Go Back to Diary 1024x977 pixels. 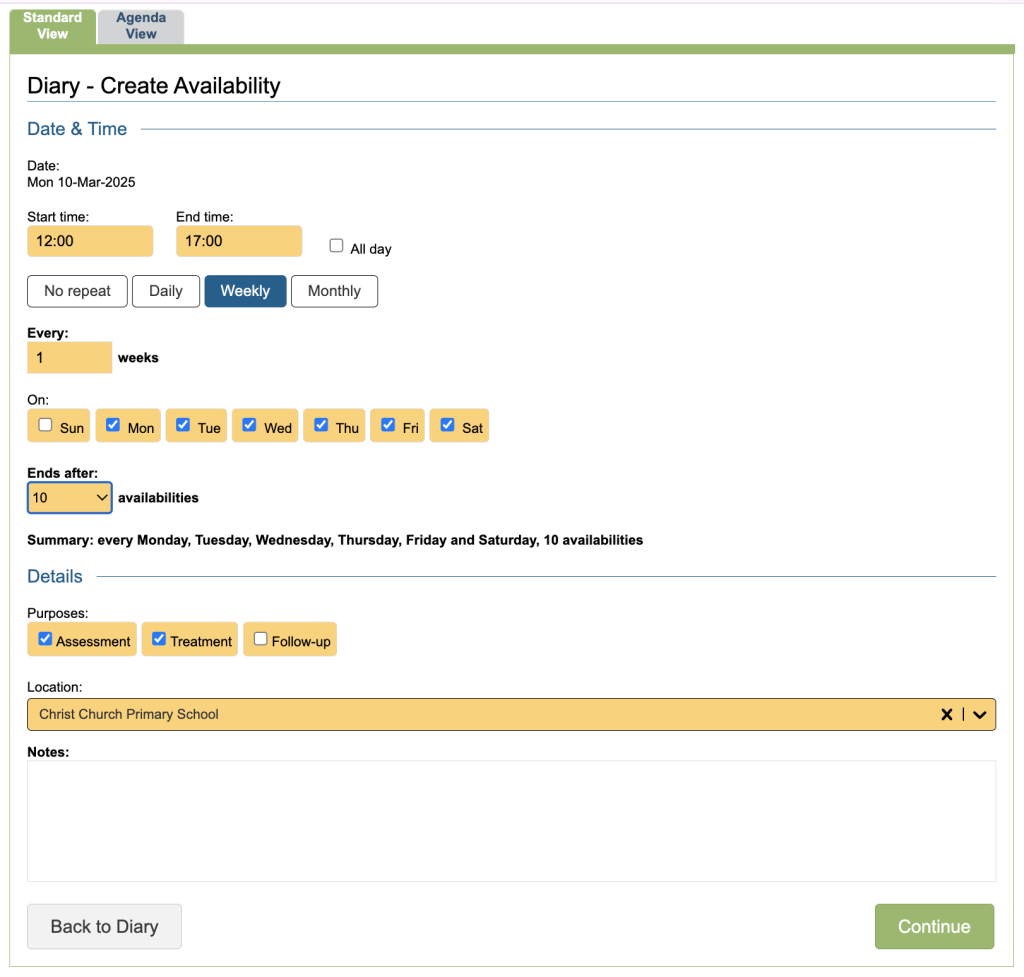point(104,926)
